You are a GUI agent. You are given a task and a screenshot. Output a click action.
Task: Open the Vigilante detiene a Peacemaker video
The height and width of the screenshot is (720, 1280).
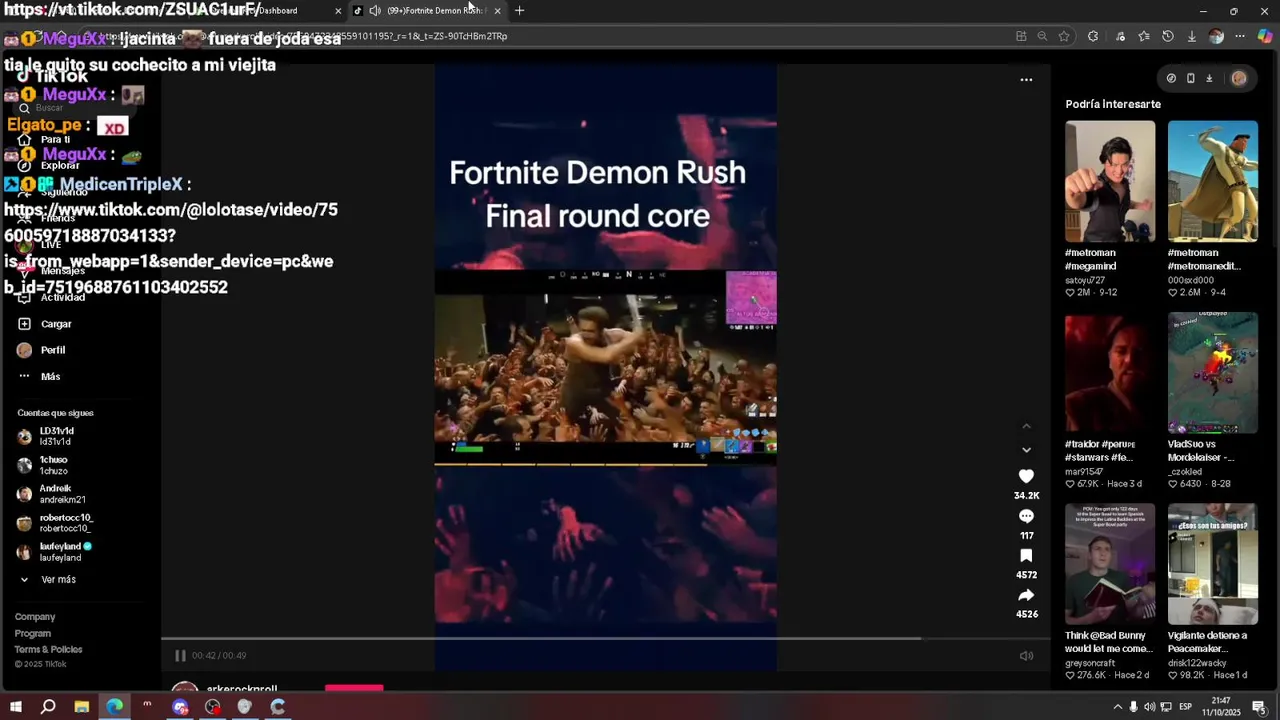[x=1213, y=564]
